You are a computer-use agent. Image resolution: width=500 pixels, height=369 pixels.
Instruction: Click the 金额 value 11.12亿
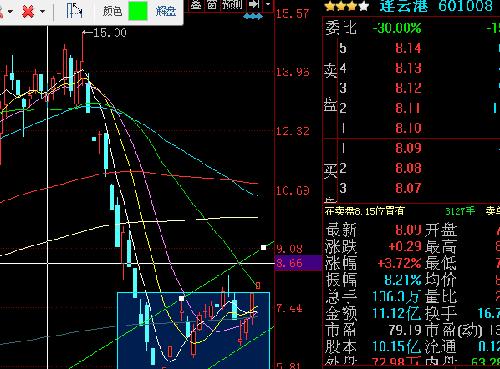point(396,313)
